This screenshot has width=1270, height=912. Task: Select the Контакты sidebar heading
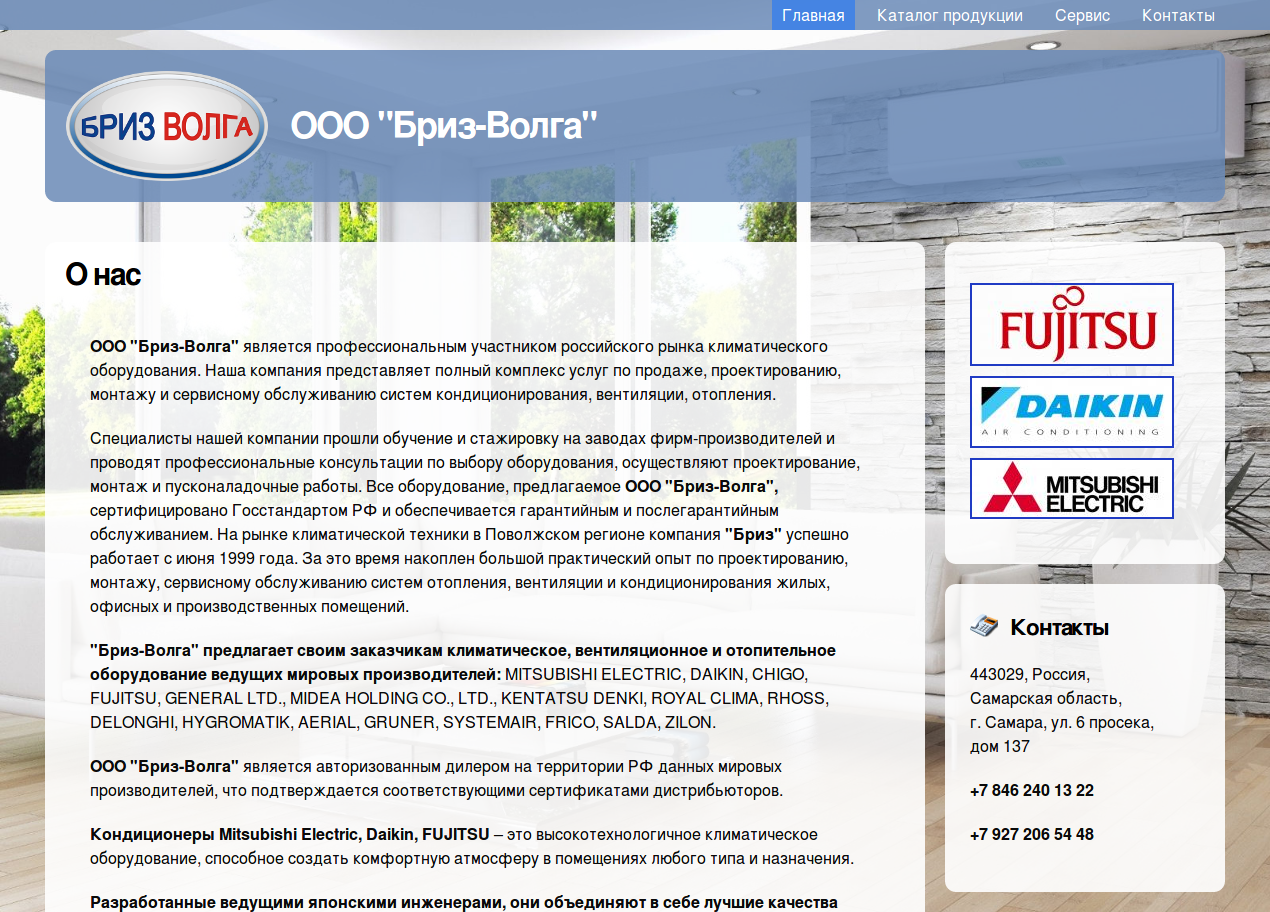[1059, 627]
